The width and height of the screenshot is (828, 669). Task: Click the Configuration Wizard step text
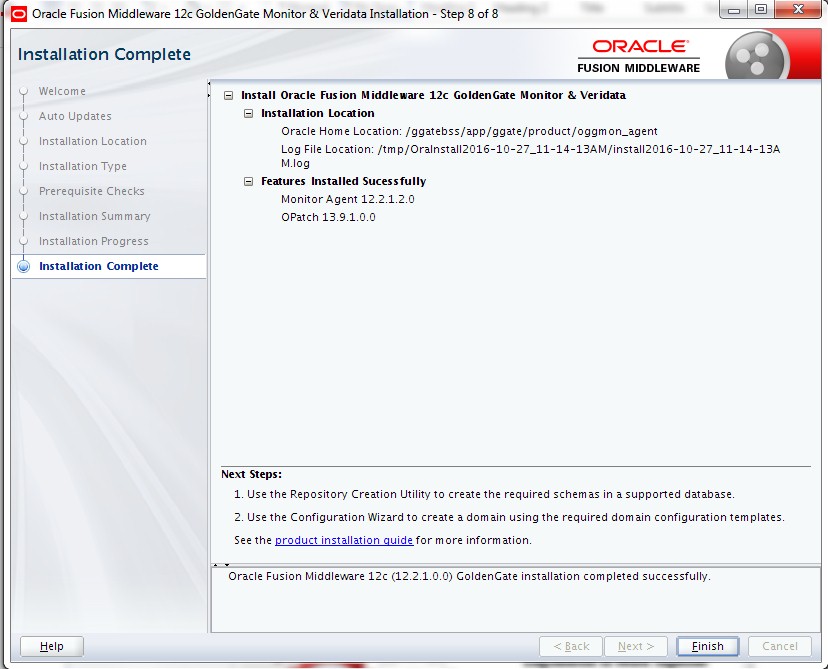[509, 517]
